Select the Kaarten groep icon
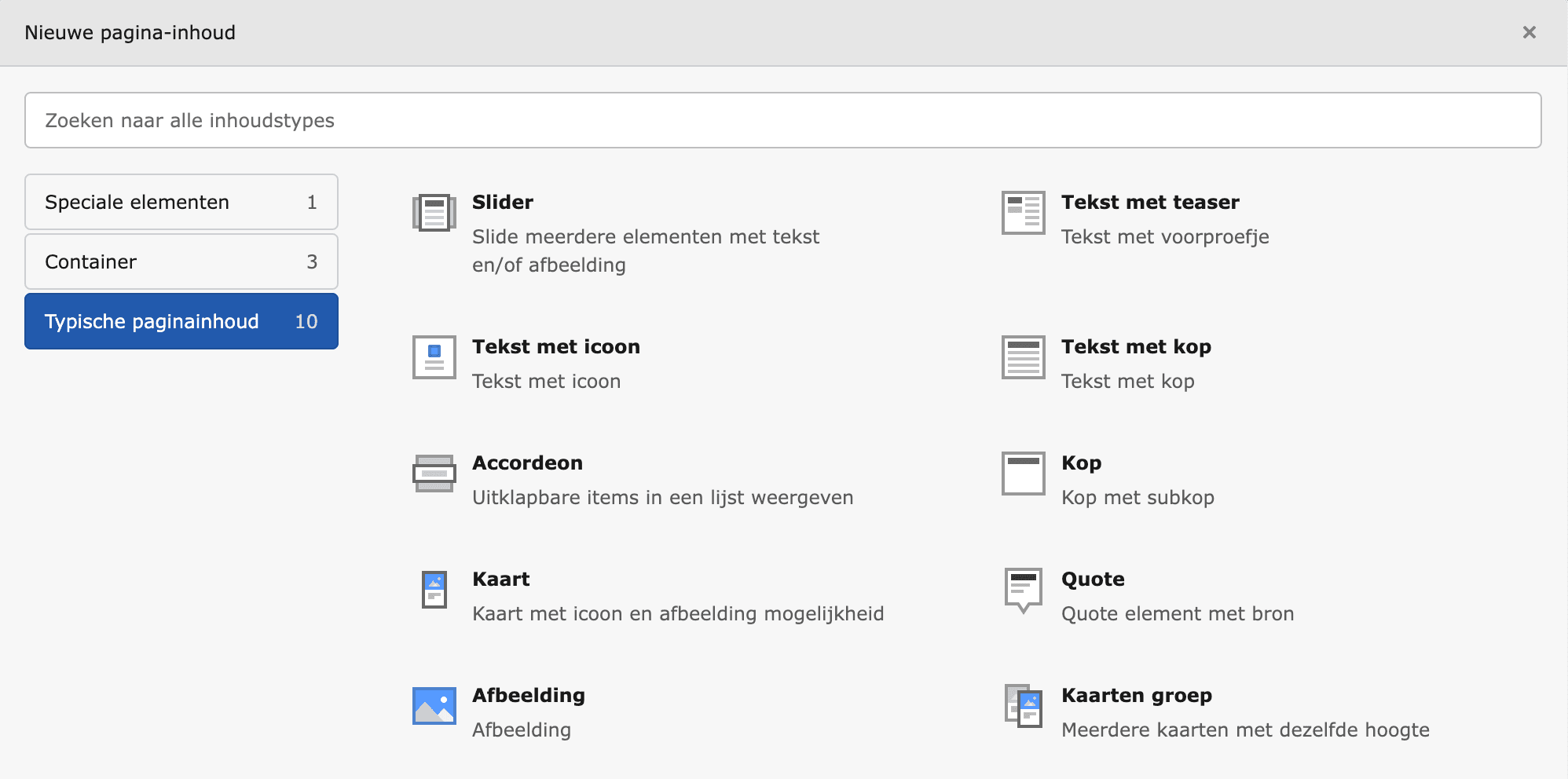This screenshot has height=779, width=1568. click(x=1023, y=705)
